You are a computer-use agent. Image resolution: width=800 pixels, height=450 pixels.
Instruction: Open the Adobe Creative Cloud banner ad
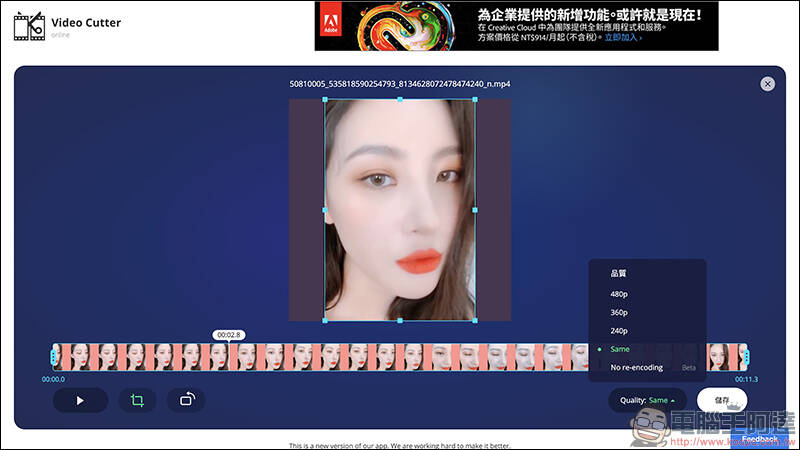(516, 26)
